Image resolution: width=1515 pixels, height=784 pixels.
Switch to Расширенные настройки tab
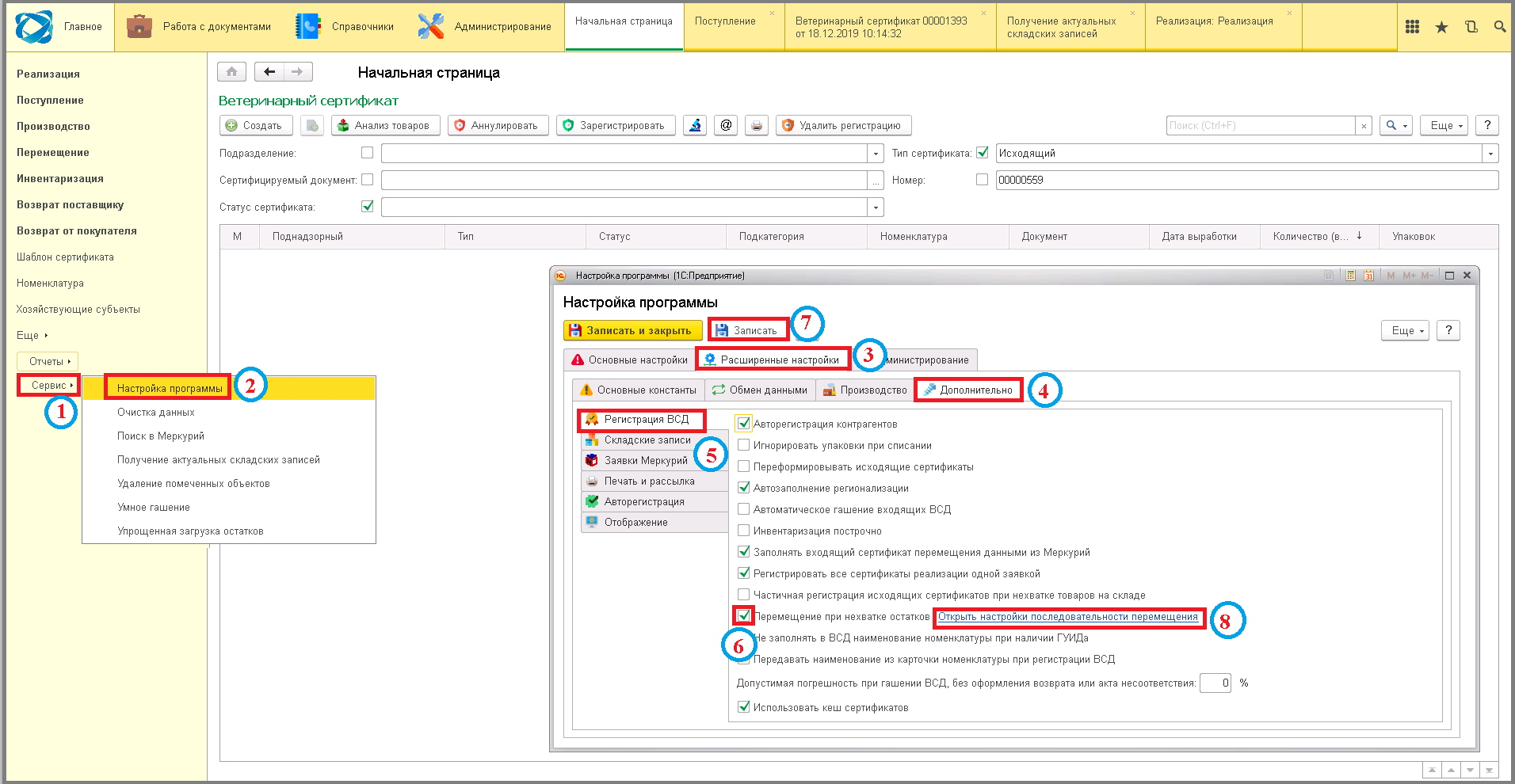coord(773,360)
